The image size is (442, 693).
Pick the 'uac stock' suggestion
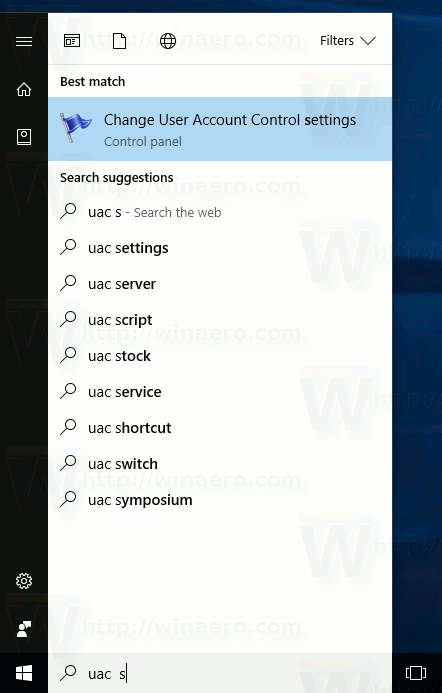point(220,356)
